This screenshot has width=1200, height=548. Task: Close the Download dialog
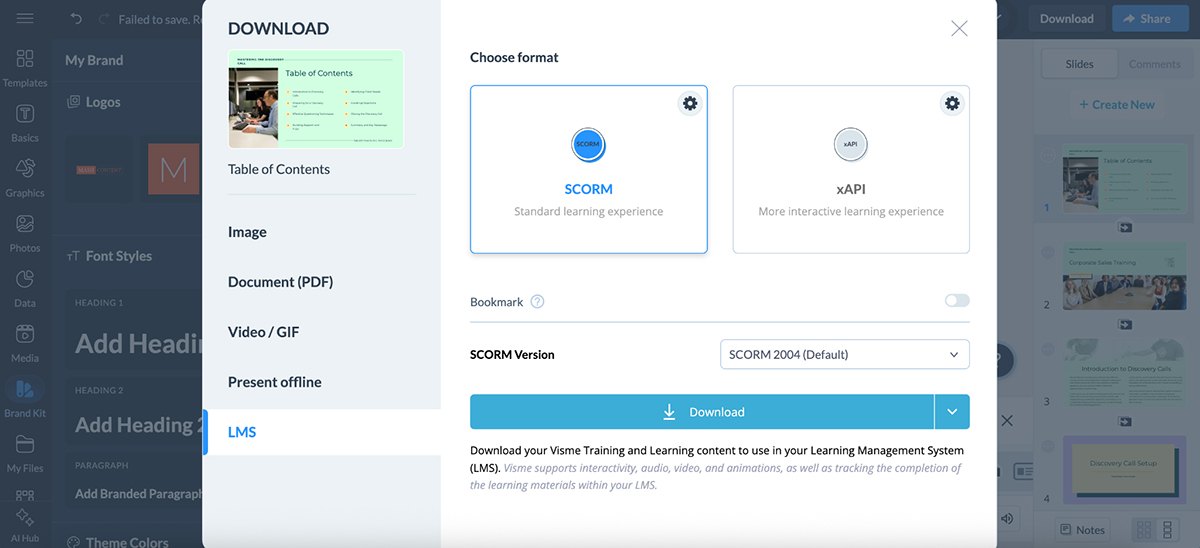pyautogui.click(x=959, y=29)
